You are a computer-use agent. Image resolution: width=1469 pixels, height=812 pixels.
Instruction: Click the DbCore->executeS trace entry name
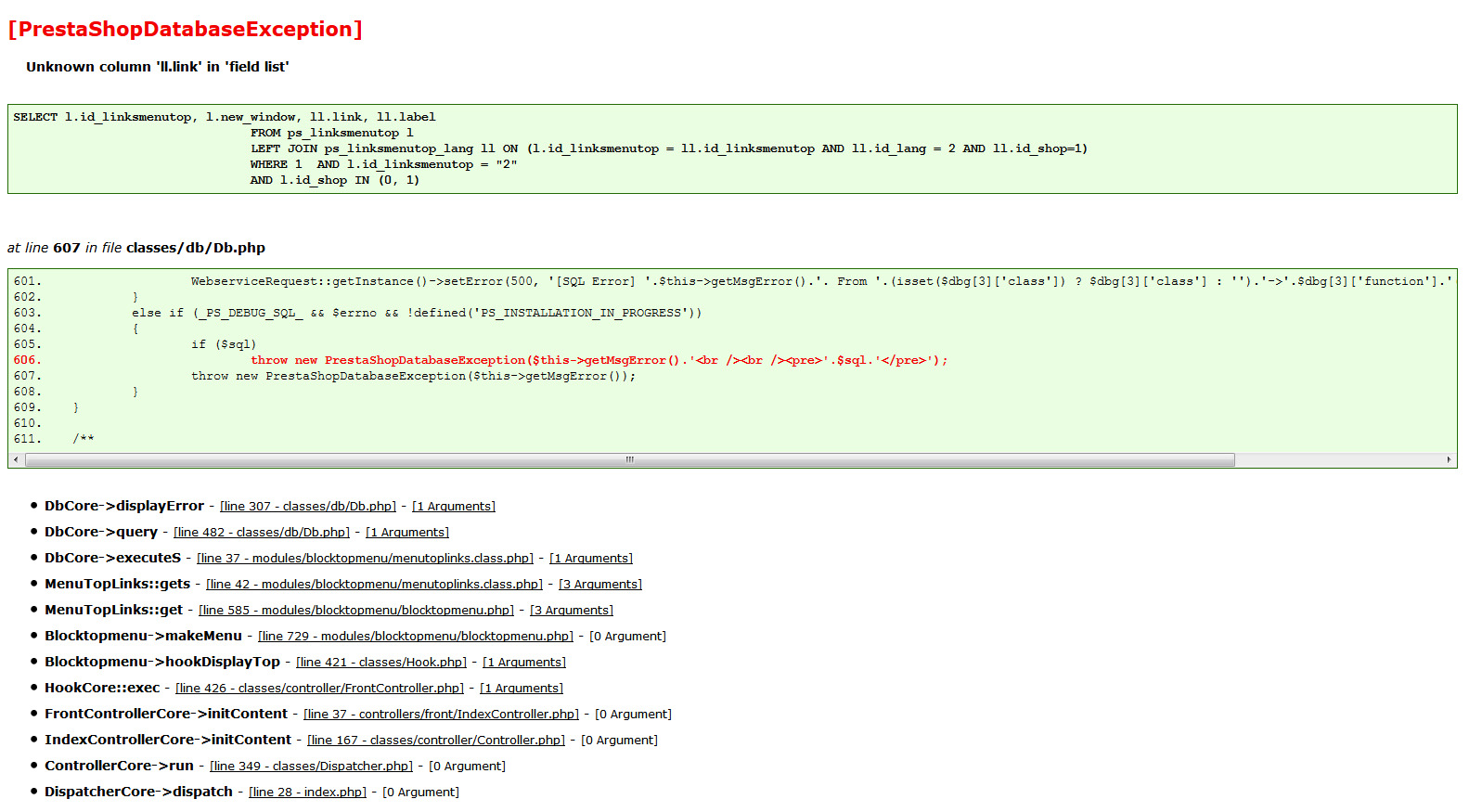coord(113,558)
